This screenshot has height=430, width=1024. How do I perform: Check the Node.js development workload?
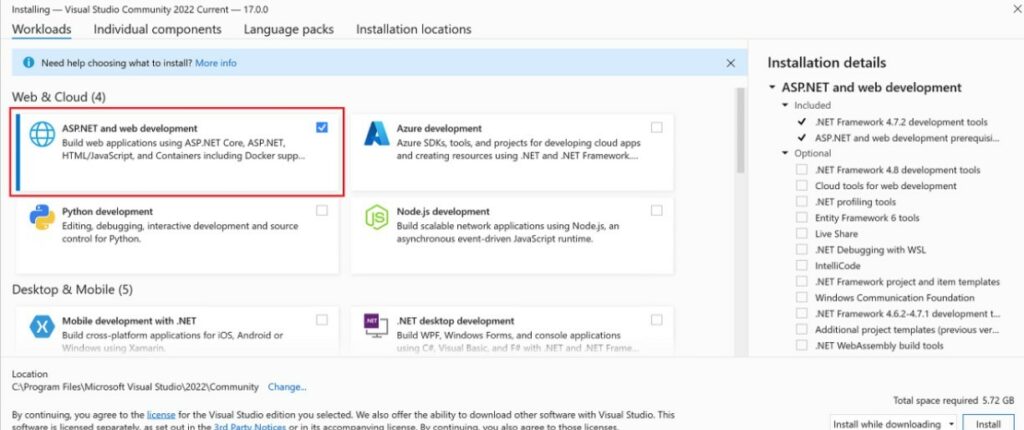coord(656,210)
